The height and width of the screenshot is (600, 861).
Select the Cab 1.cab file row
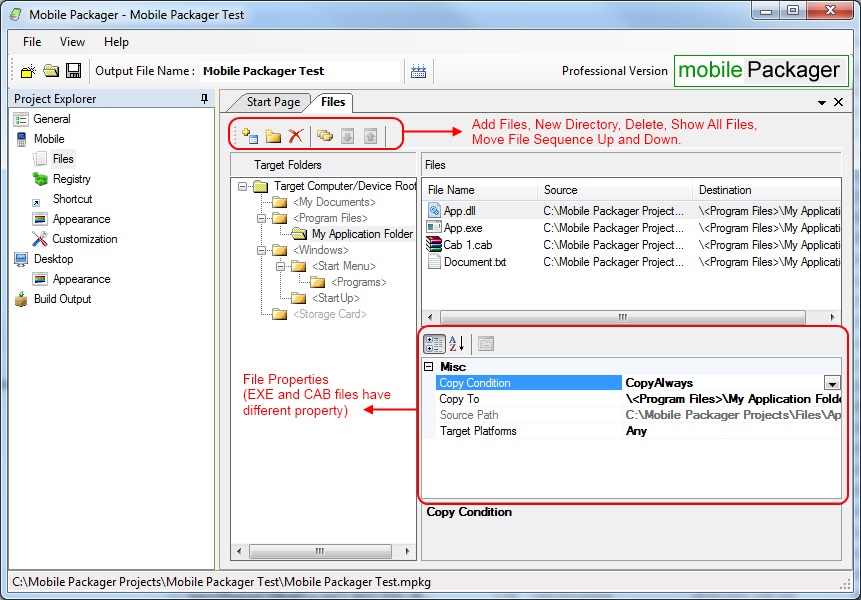(633, 245)
